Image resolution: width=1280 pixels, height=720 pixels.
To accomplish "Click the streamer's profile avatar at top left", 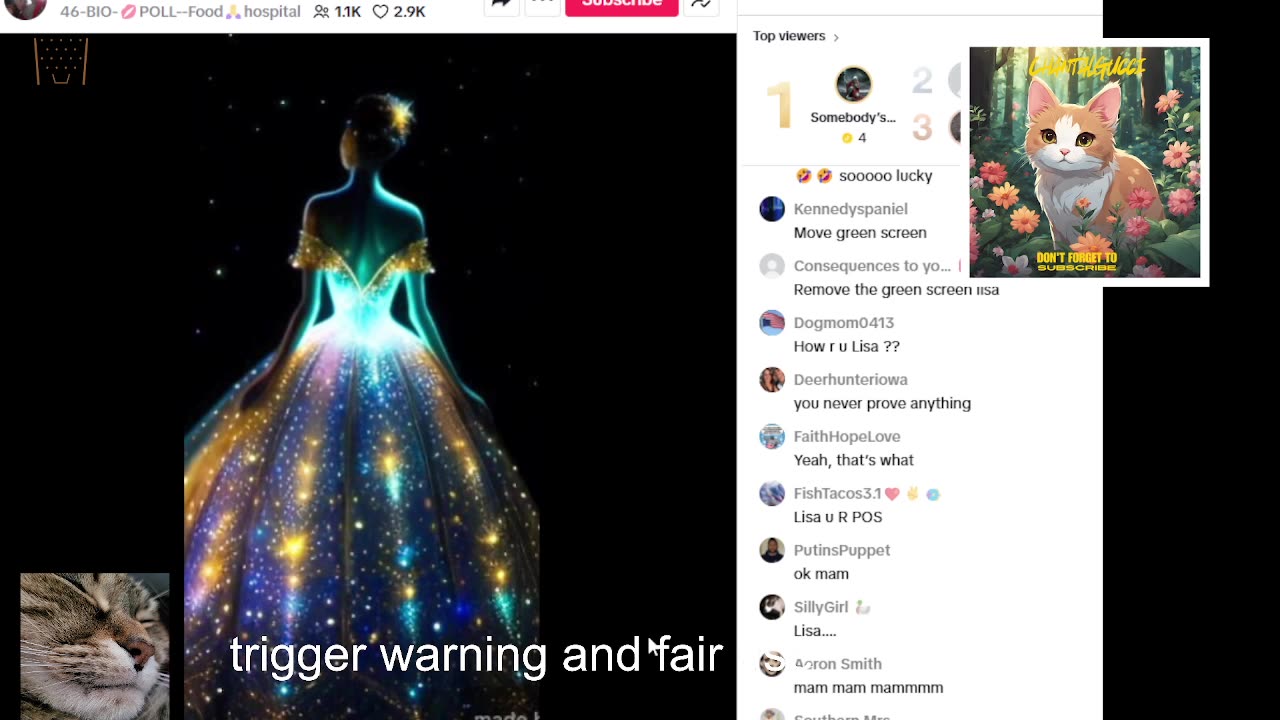I will 25,7.
